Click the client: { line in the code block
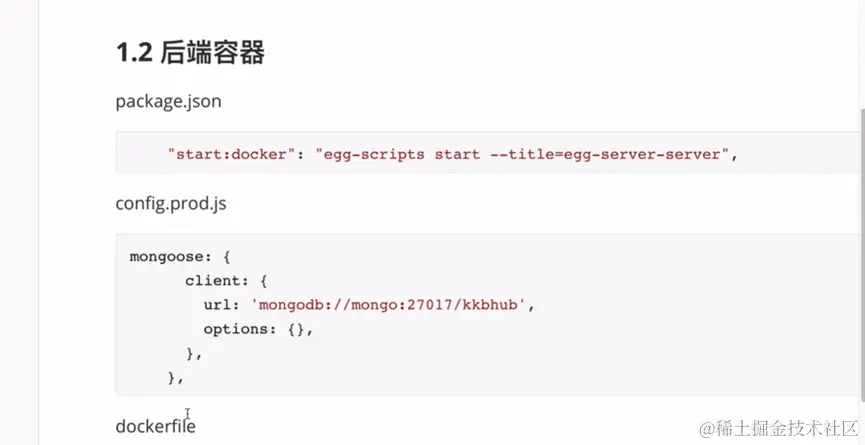Image resolution: width=865 pixels, height=445 pixels. (226, 281)
